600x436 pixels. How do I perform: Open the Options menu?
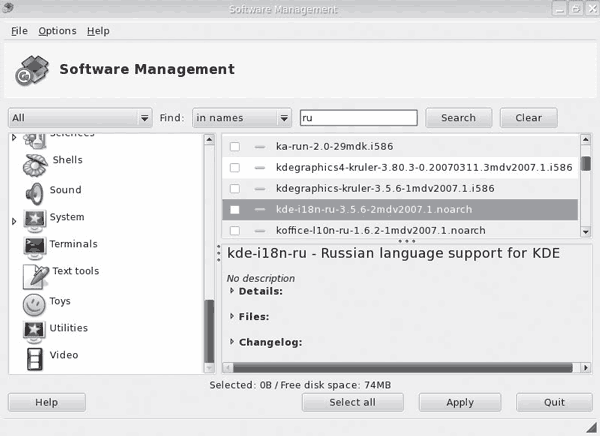57,31
